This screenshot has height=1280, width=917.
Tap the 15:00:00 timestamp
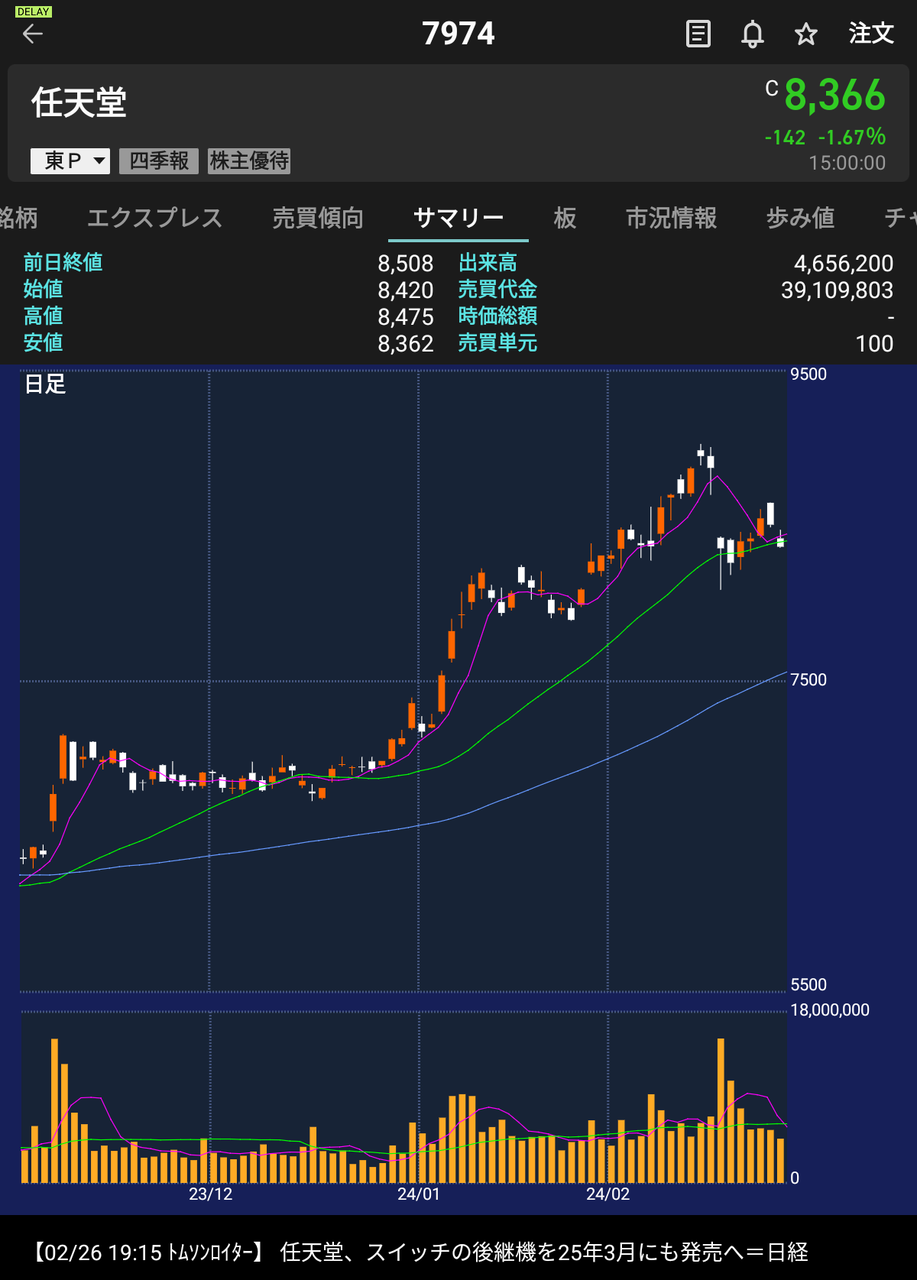coord(847,163)
